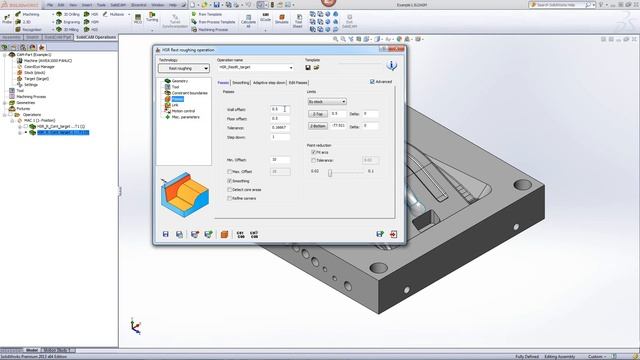Image resolution: width=640 pixels, height=360 pixels.
Task: Click the Load template folder icon
Action: (316, 67)
